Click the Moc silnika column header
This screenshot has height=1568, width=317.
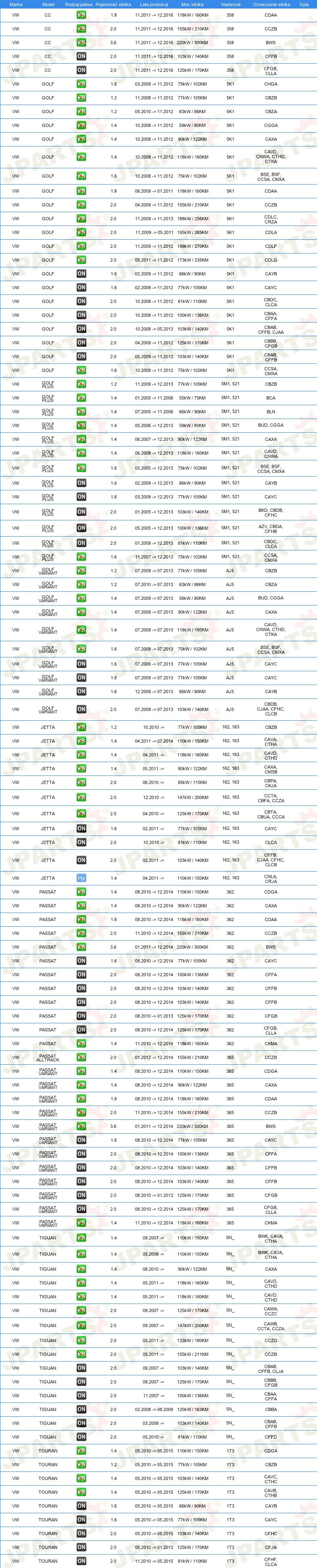192,4
